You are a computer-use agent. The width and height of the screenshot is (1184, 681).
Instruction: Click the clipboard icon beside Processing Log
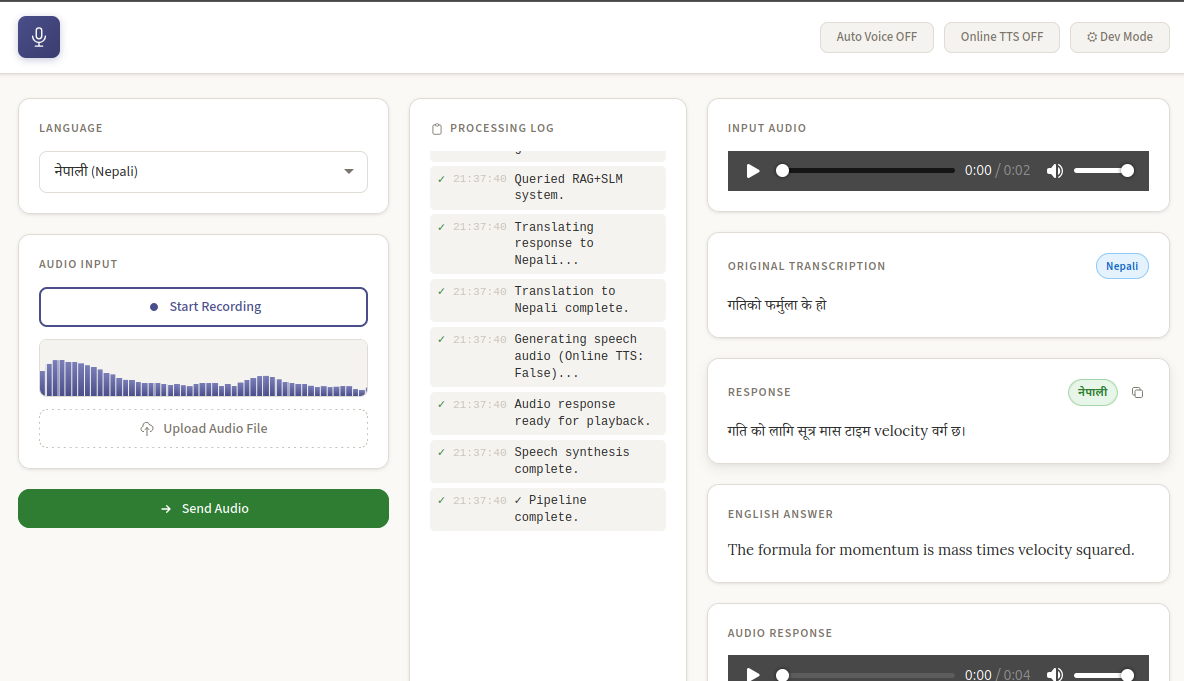437,128
